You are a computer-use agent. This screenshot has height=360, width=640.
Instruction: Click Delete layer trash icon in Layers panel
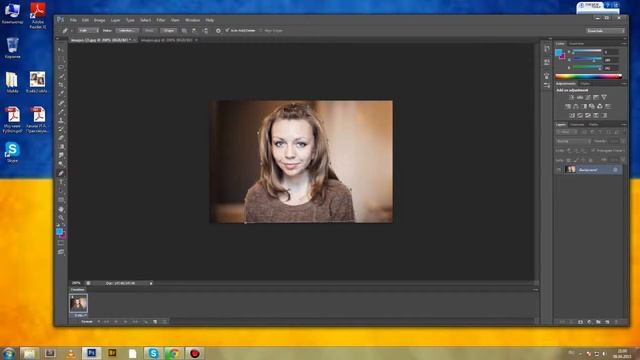(616, 322)
